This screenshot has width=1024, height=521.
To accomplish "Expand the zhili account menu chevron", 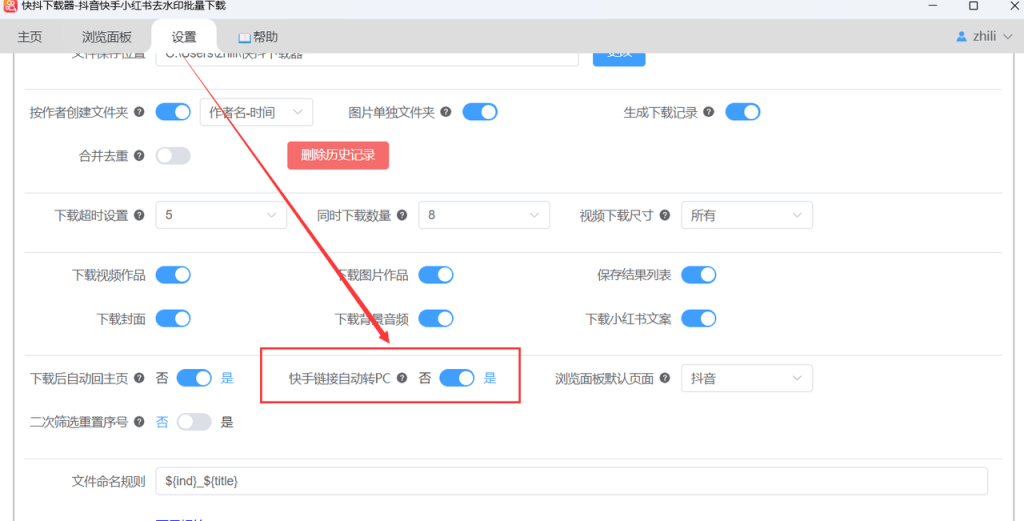I will (x=1008, y=37).
